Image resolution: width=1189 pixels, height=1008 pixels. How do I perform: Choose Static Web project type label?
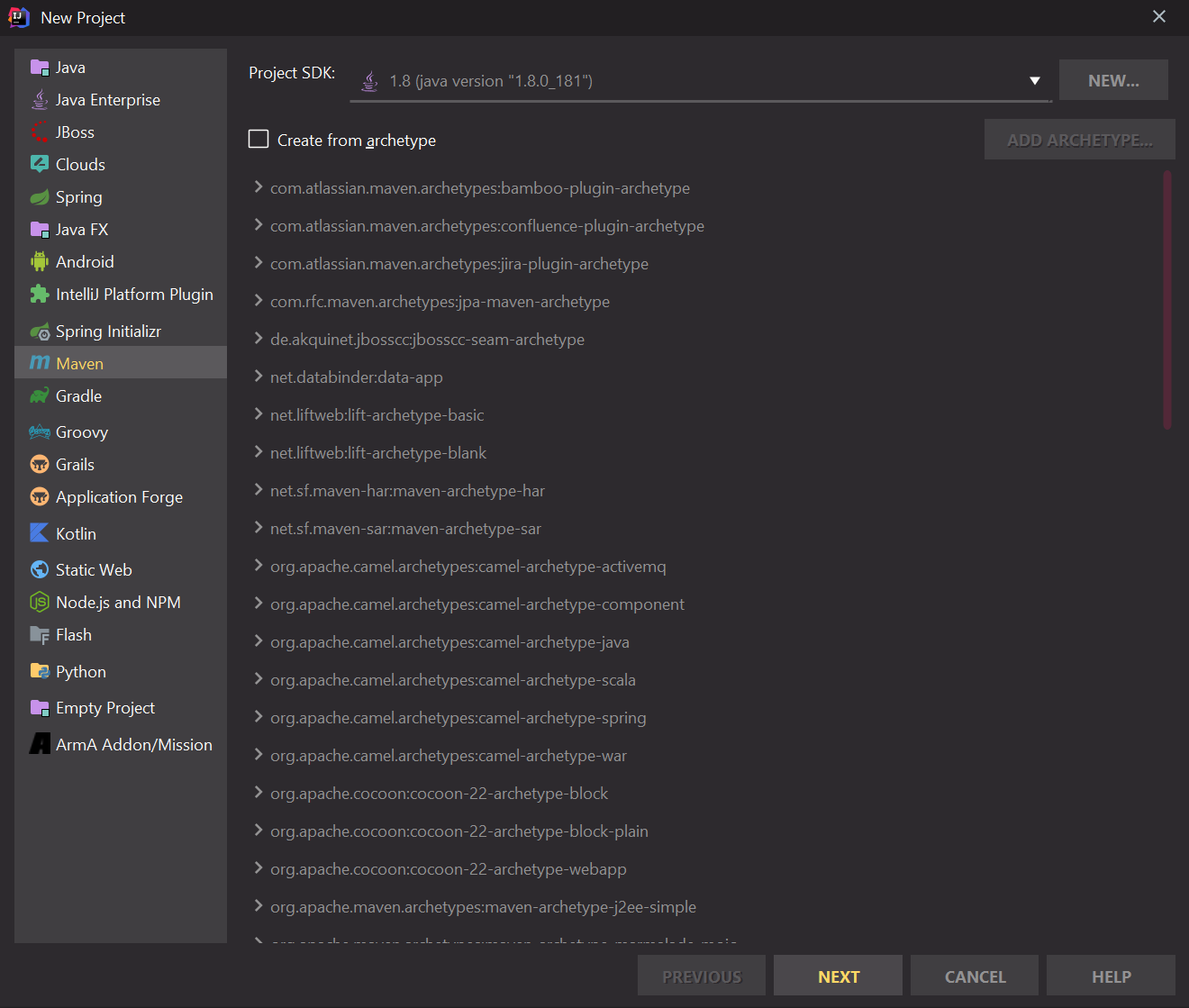pos(94,570)
